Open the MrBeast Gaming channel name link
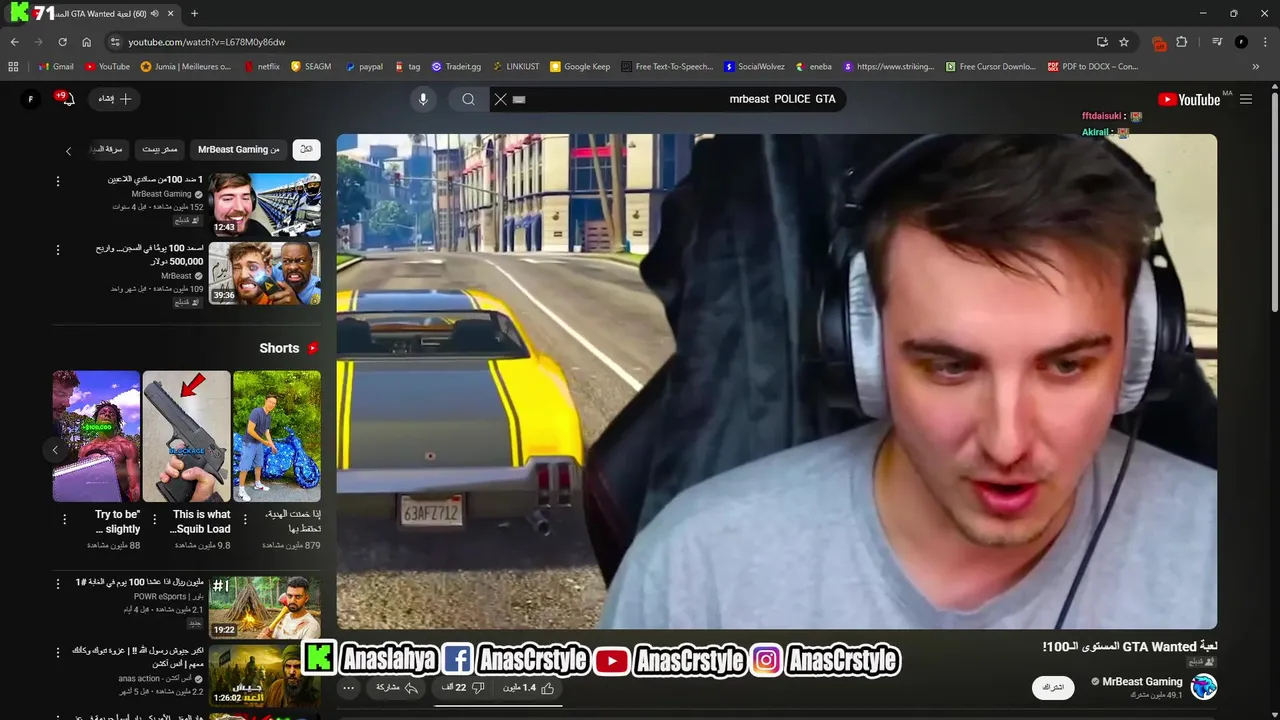 1142,681
